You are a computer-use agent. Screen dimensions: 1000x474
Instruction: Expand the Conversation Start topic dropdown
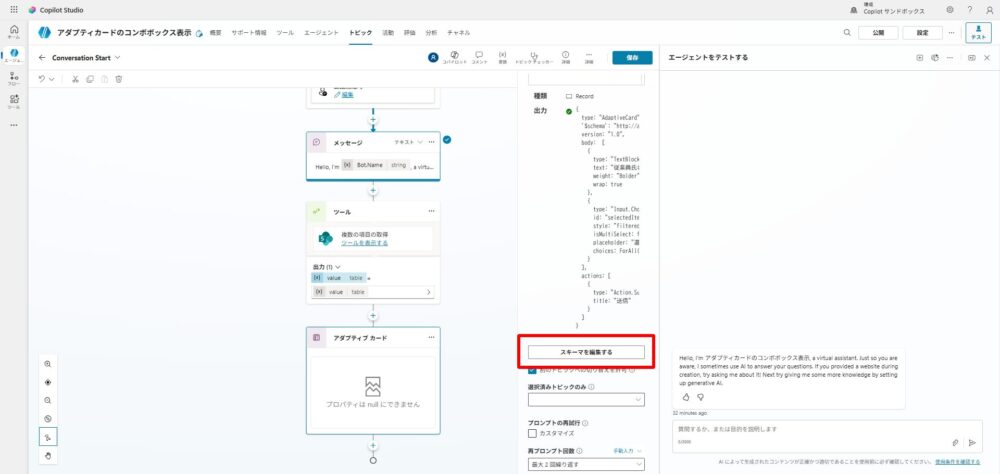(118, 58)
